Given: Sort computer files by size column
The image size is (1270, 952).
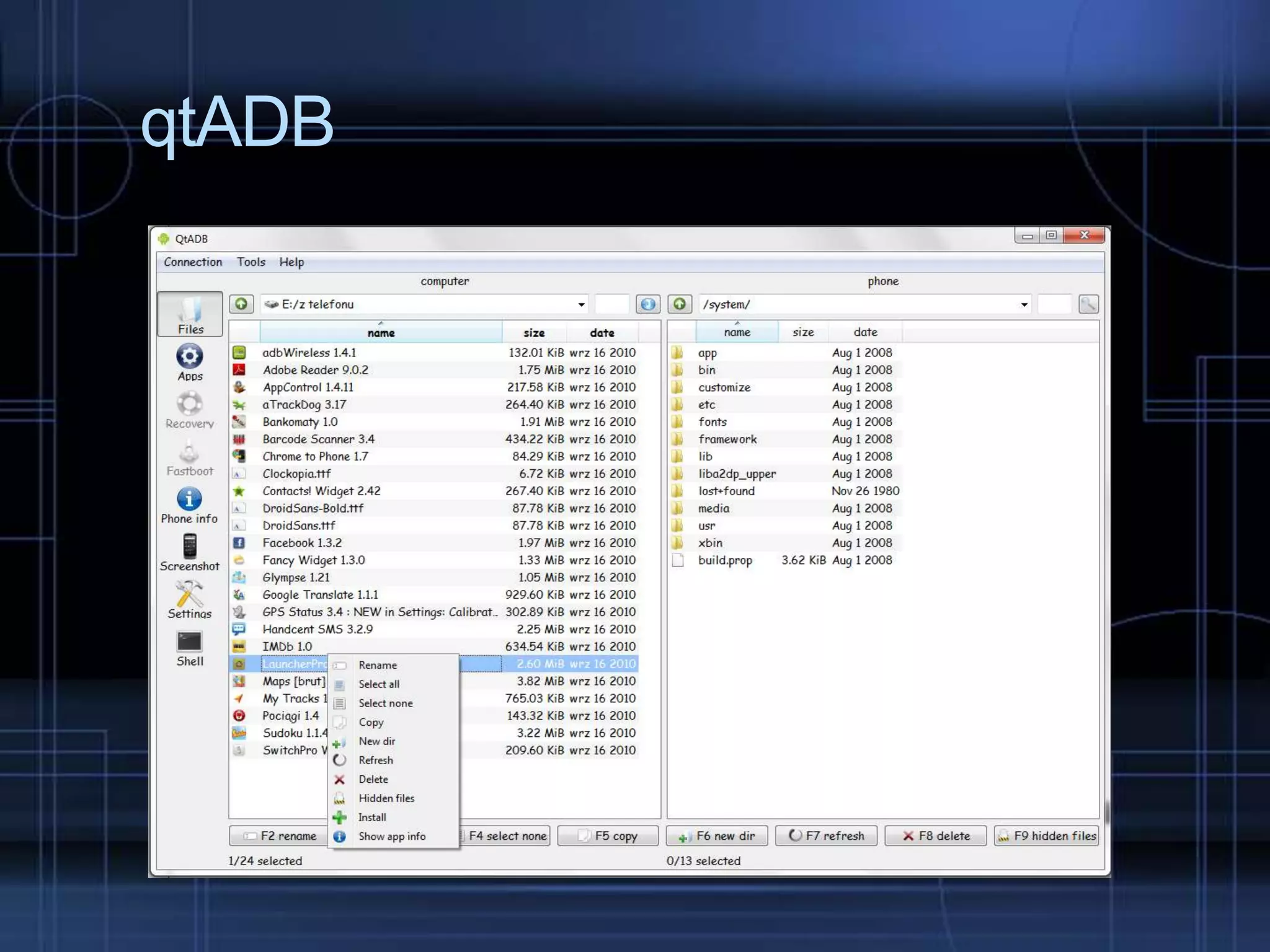Looking at the screenshot, I should tap(533, 333).
